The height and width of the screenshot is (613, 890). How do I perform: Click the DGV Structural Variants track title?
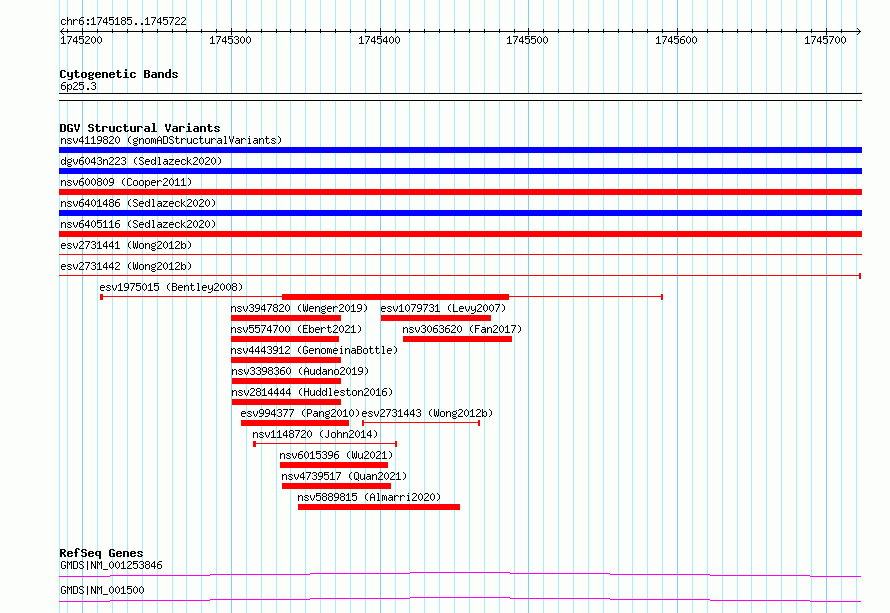pyautogui.click(x=140, y=128)
